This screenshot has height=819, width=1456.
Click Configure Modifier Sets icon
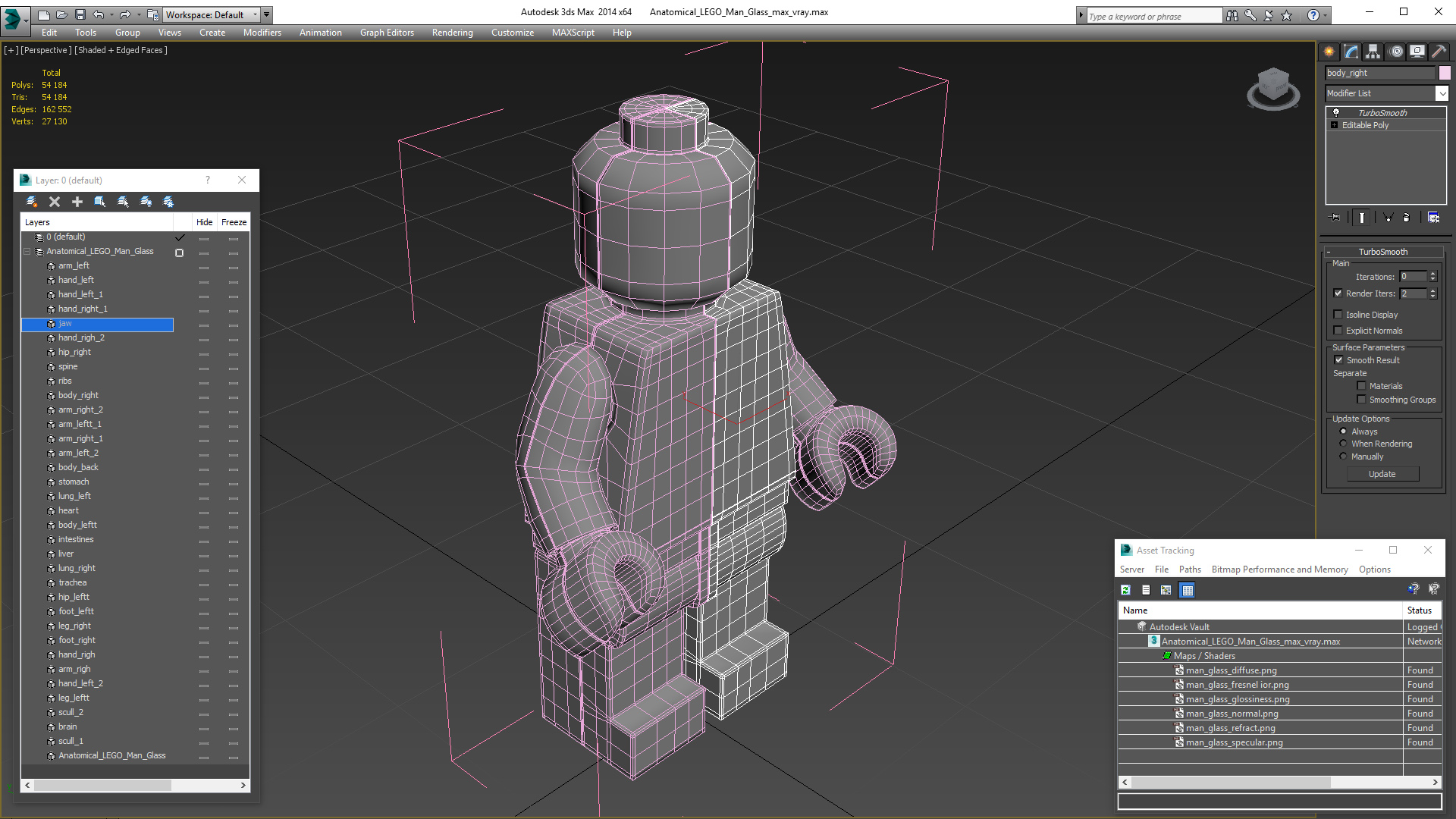coord(1433,218)
